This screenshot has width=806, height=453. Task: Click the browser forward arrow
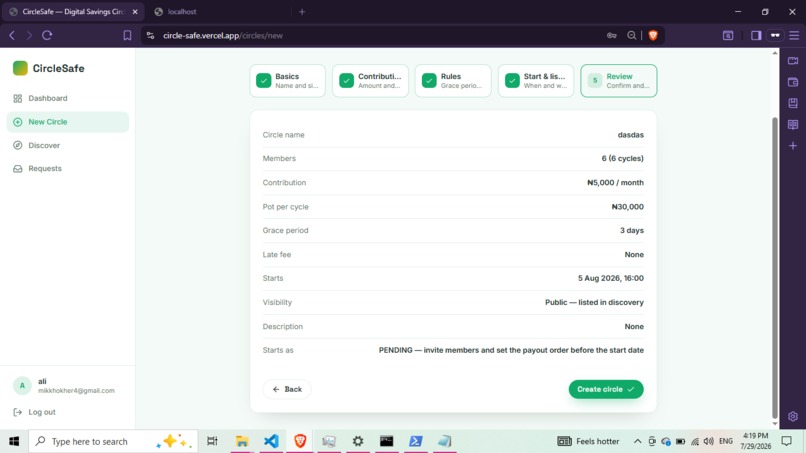click(x=29, y=35)
